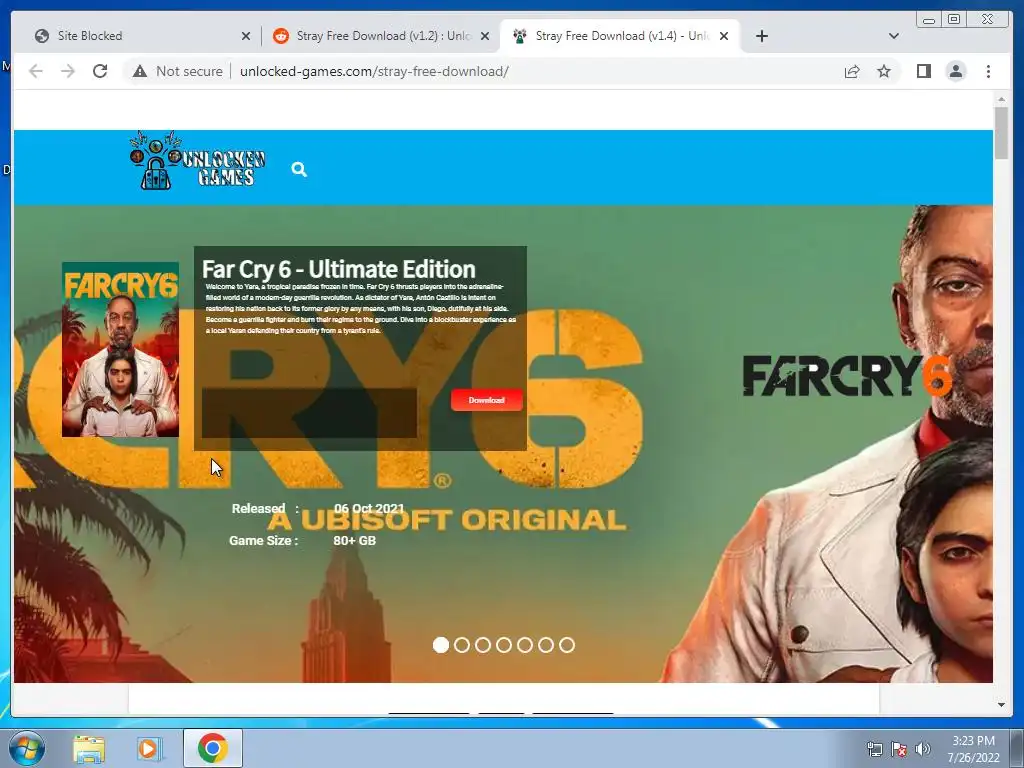Screen dimensions: 1024x768
Task: Click the page scrollbar thumb
Action: pyautogui.click(x=1001, y=133)
